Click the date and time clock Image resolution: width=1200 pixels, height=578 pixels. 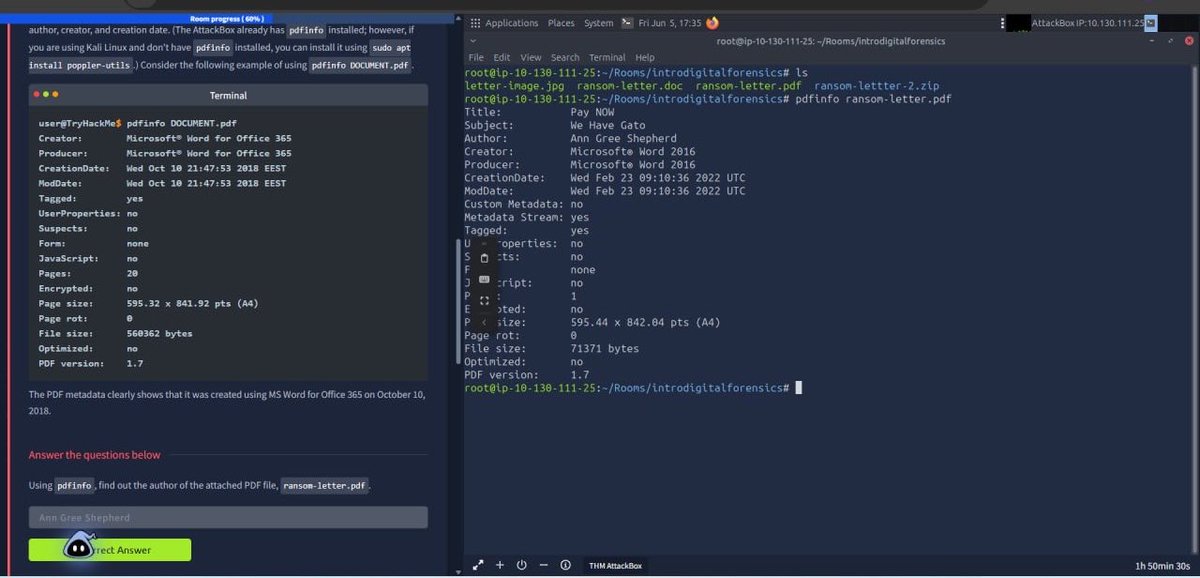669,23
